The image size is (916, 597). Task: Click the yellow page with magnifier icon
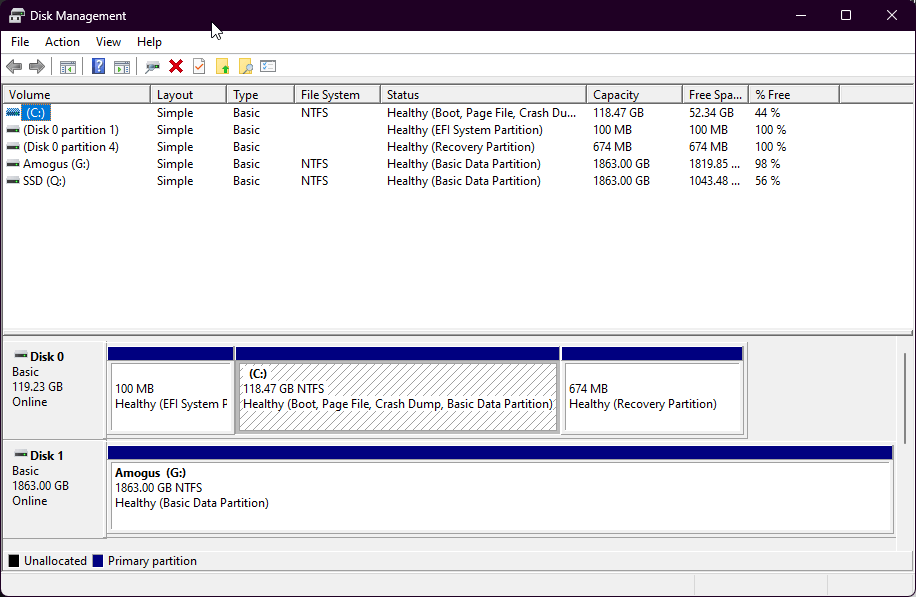[245, 67]
